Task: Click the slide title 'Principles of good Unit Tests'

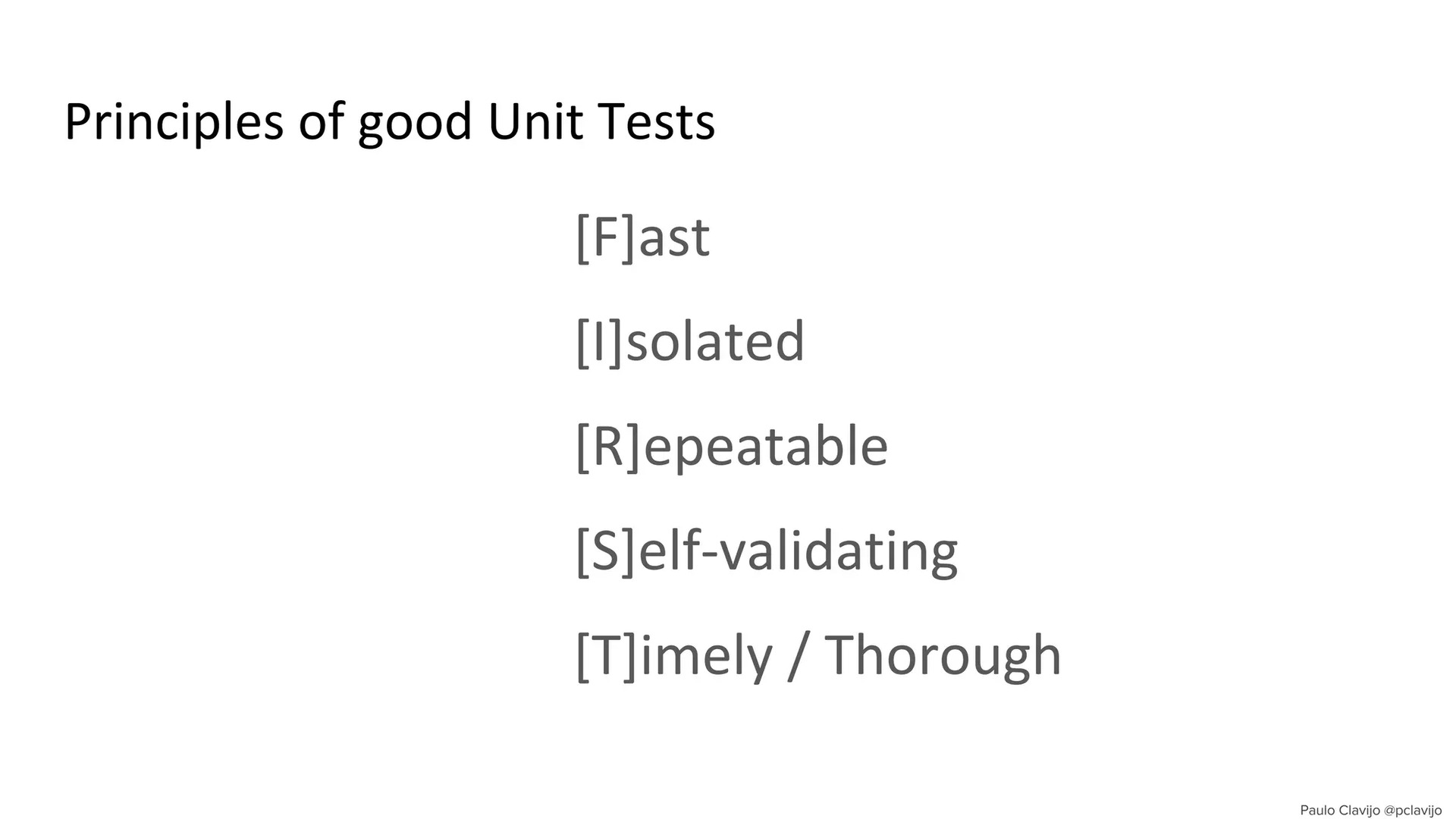Action: [x=390, y=122]
